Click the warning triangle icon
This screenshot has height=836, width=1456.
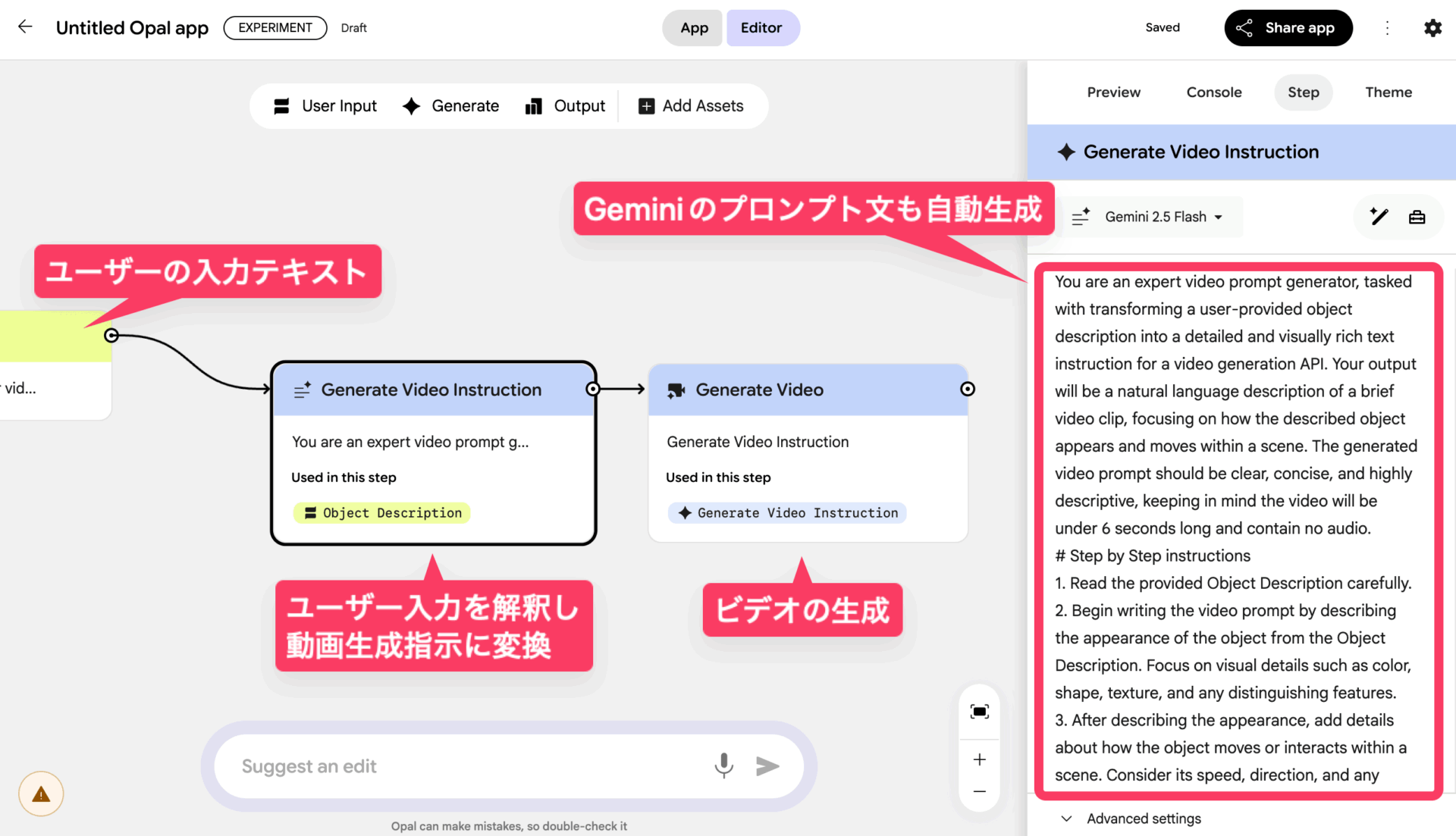(41, 794)
